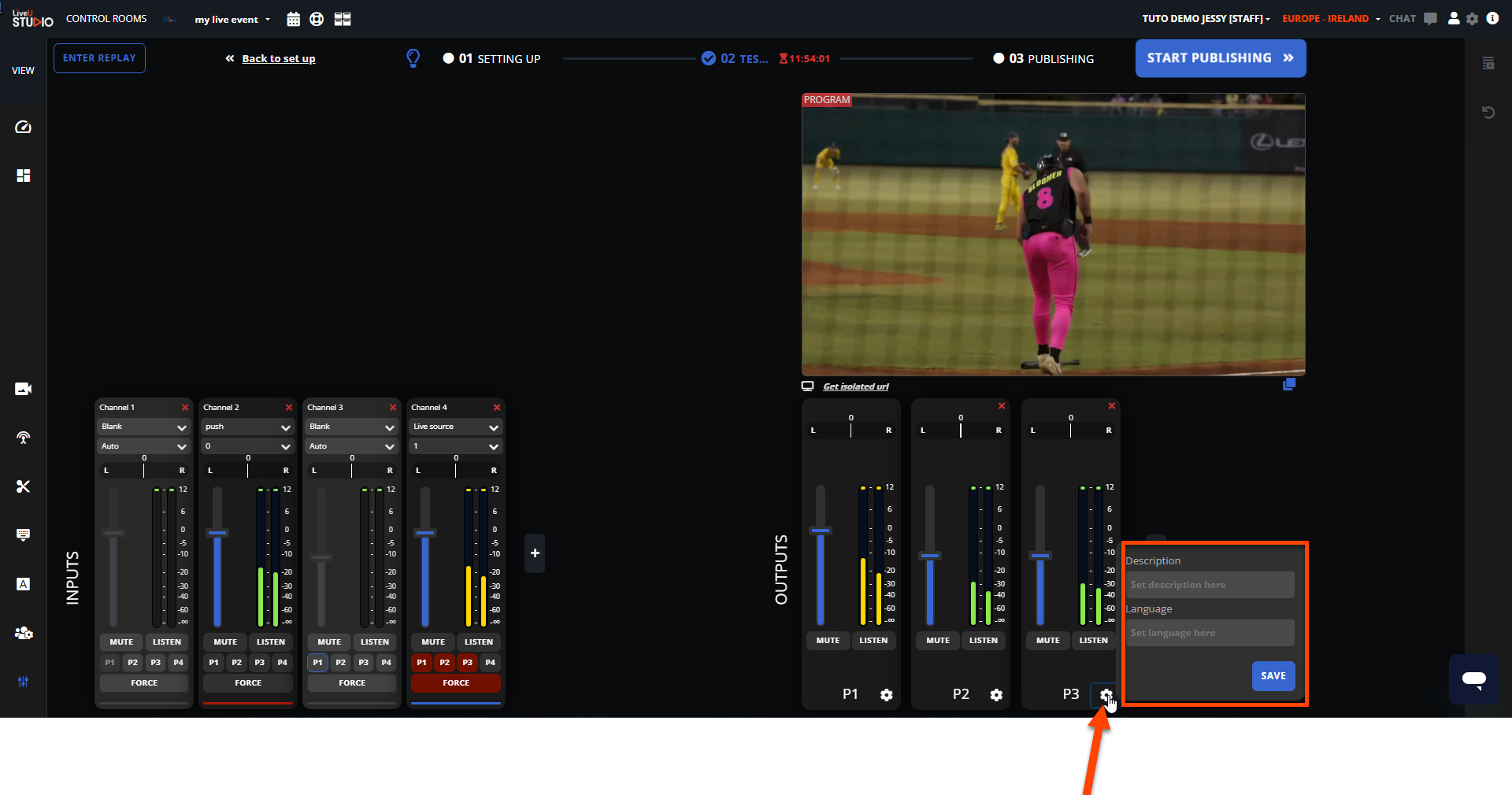Go to step 01 Setting Up

click(x=491, y=59)
